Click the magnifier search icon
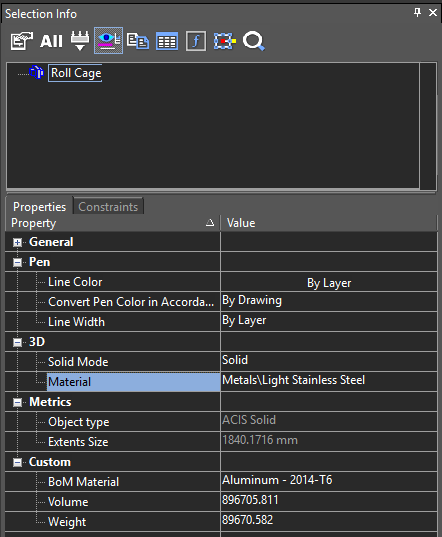Image resolution: width=442 pixels, height=537 pixels. (254, 41)
